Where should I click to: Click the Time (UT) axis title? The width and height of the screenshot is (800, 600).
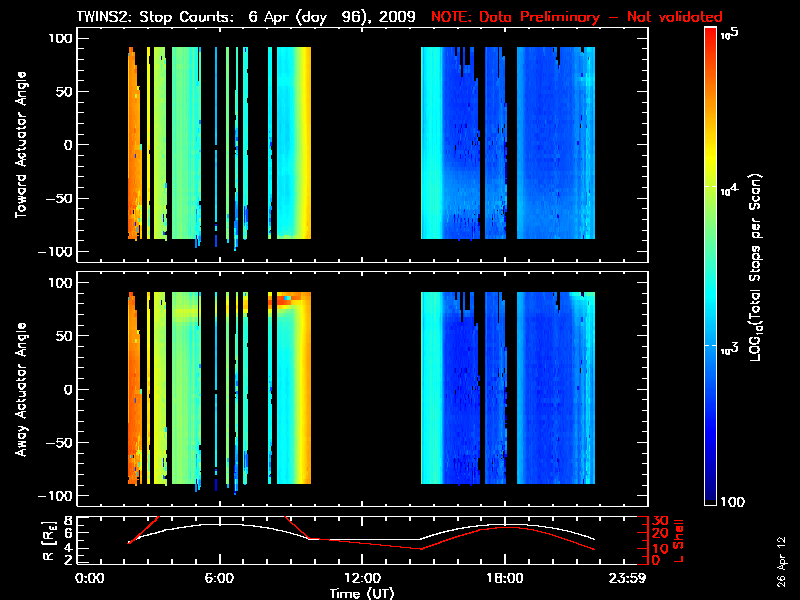pyautogui.click(x=362, y=592)
